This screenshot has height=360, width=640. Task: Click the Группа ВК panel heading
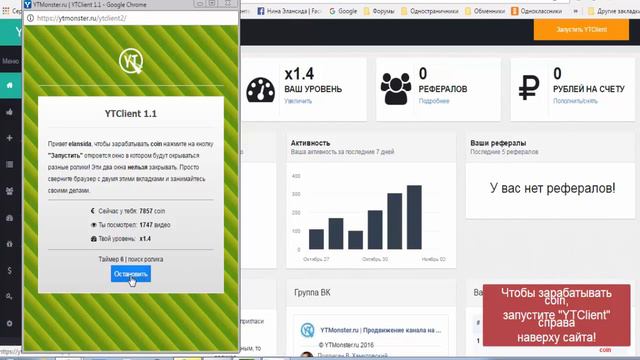click(312, 293)
